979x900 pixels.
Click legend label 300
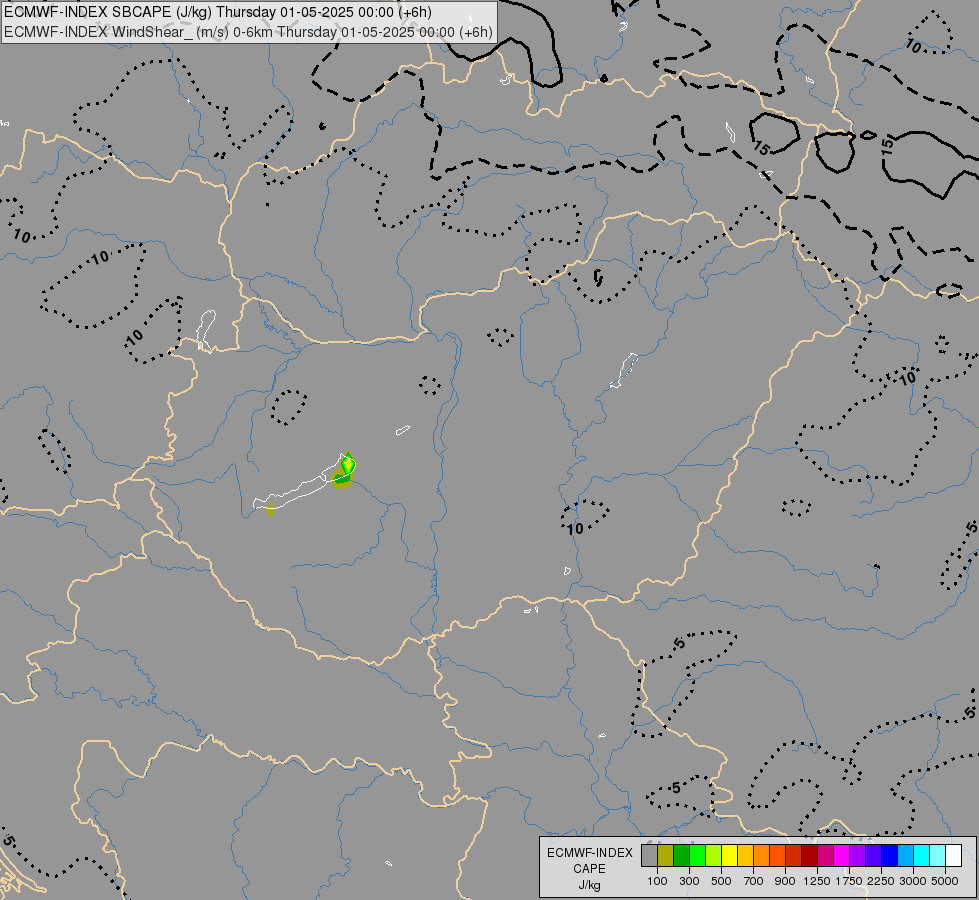pyautogui.click(x=689, y=881)
